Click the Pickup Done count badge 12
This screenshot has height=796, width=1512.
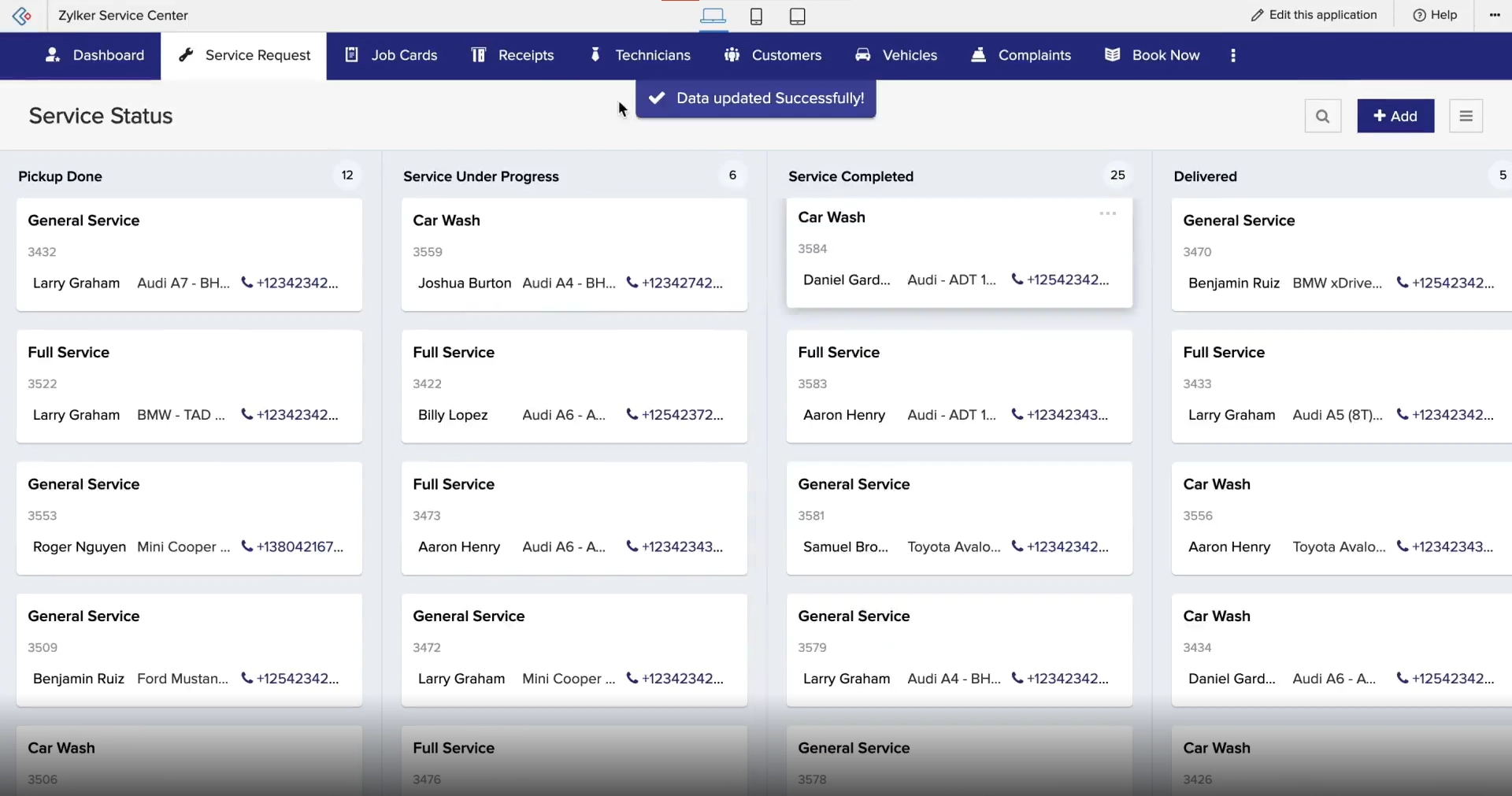[x=347, y=175]
